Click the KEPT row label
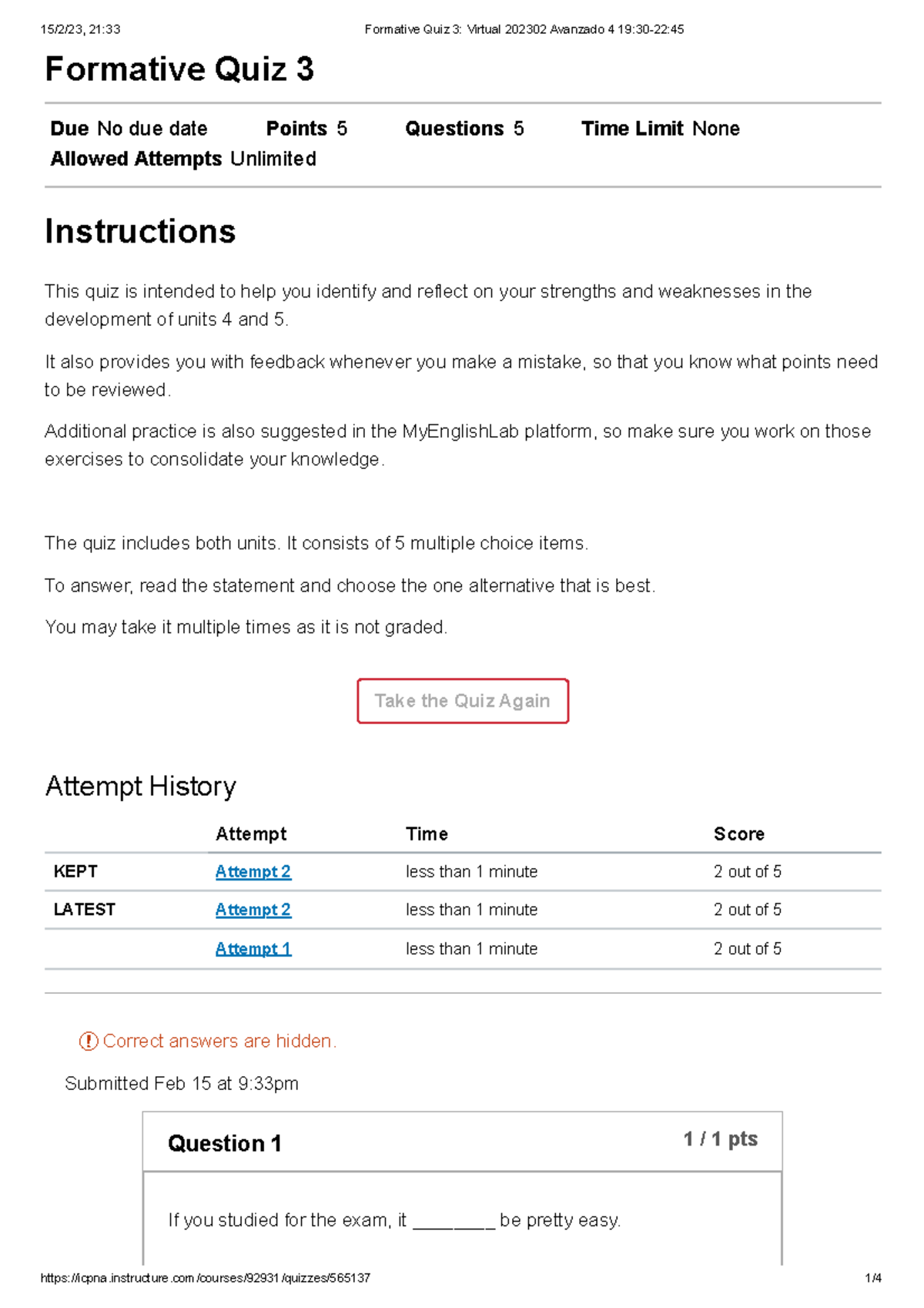 pyautogui.click(x=75, y=871)
